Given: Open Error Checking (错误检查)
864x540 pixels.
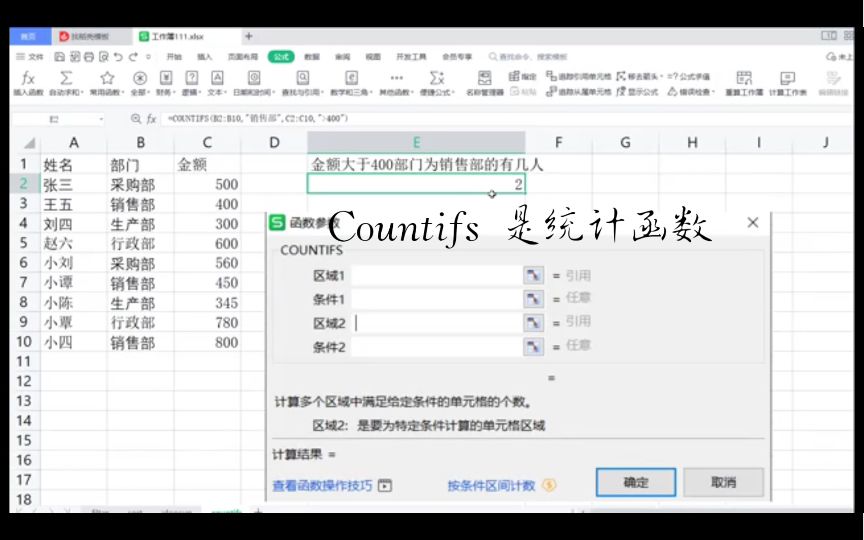Looking at the screenshot, I should [692, 91].
